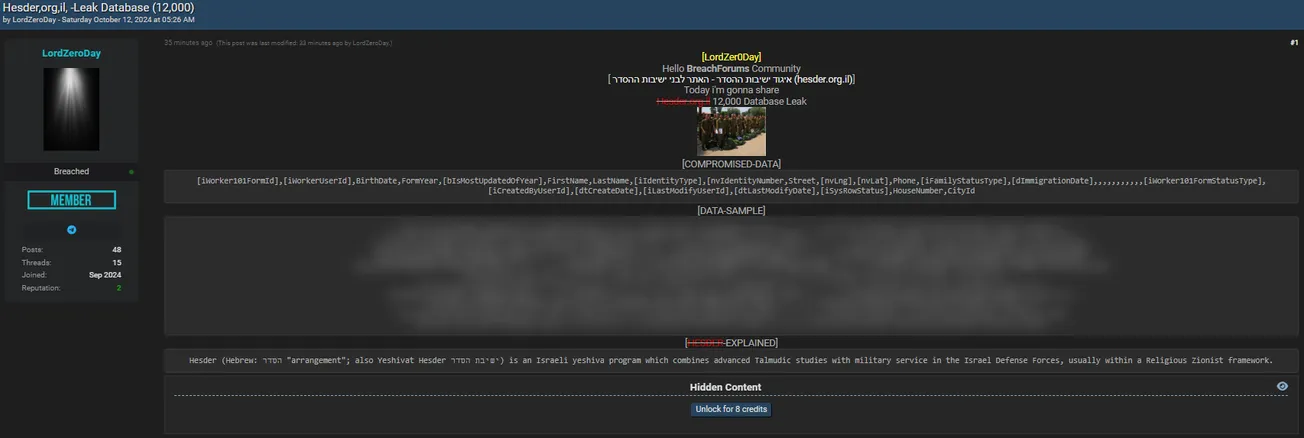Click the soldiers photo thumbnail in post
The height and width of the screenshot is (438, 1304).
coord(731,131)
